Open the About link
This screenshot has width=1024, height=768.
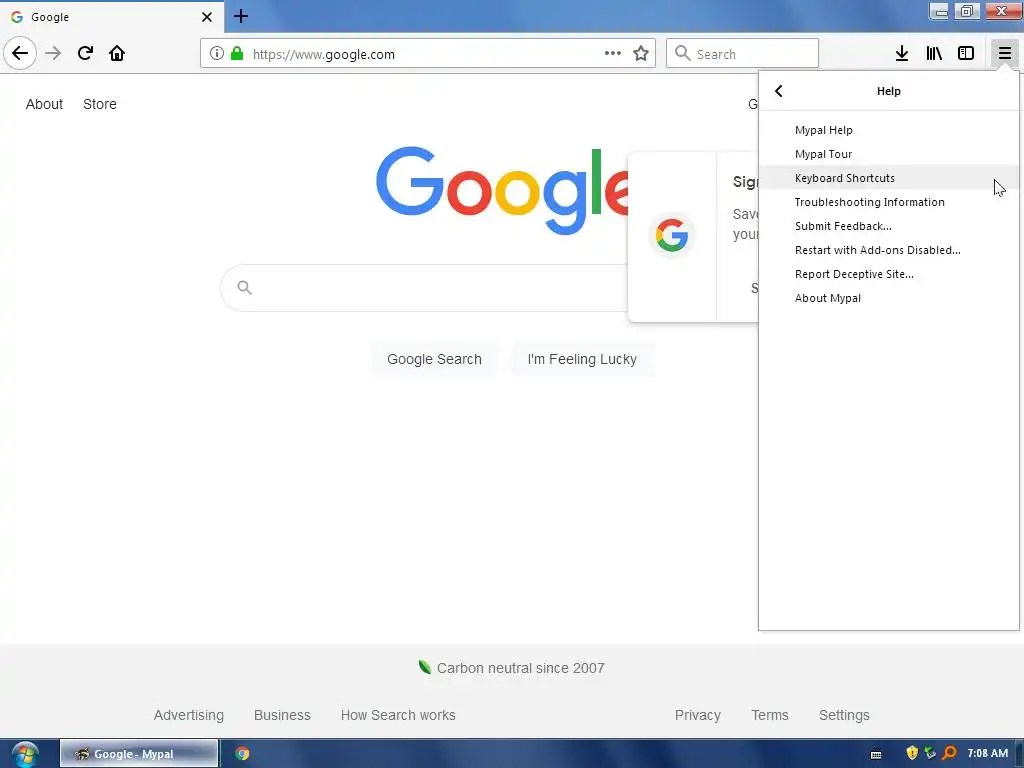[x=44, y=104]
